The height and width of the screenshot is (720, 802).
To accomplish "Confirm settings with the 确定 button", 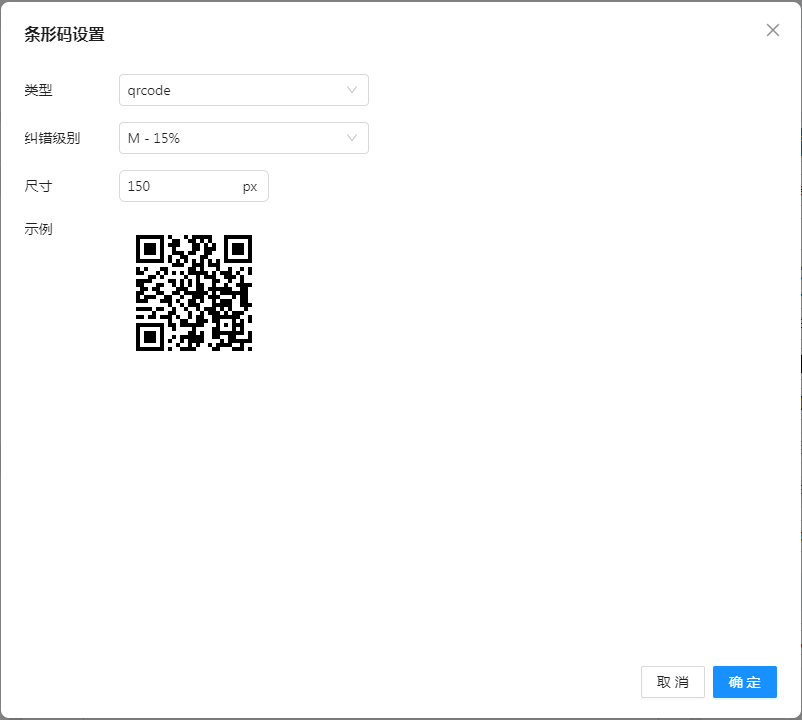I will pyautogui.click(x=744, y=682).
